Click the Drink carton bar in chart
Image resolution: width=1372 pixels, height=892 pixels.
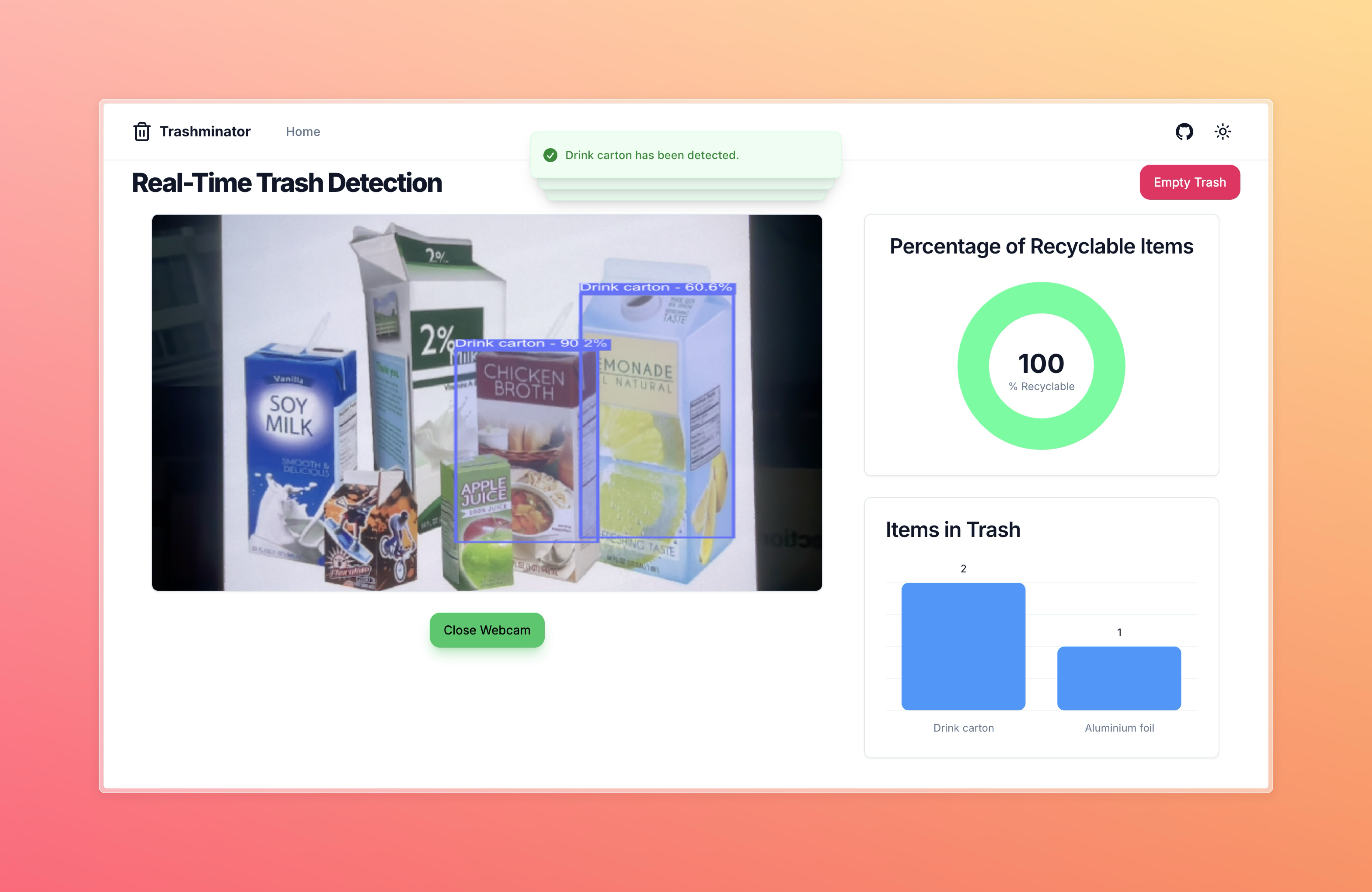click(963, 646)
